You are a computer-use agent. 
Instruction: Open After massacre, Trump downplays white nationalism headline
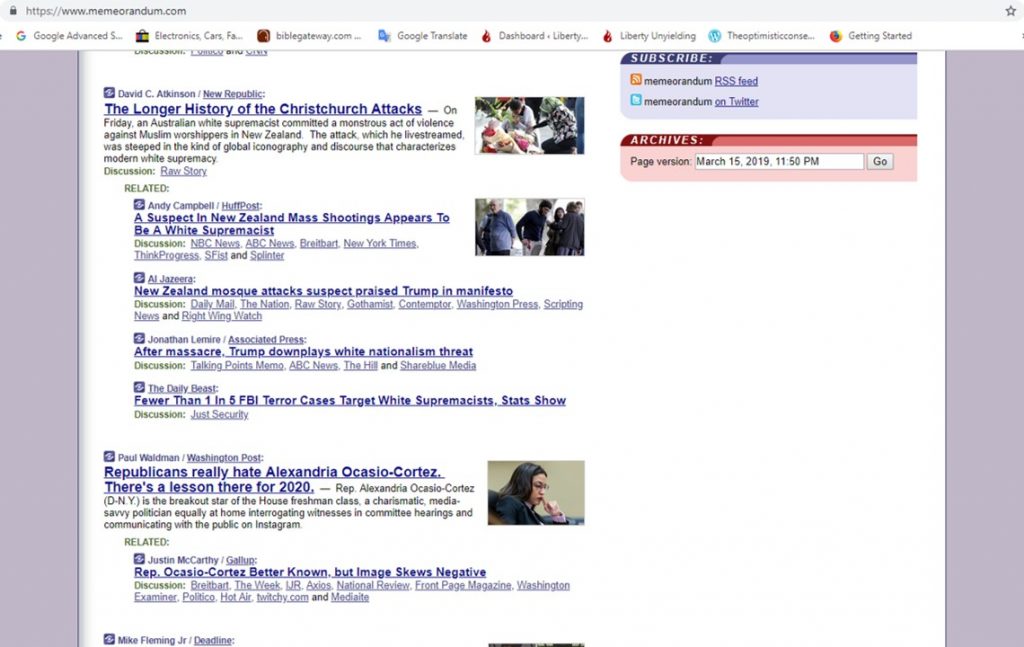303,352
